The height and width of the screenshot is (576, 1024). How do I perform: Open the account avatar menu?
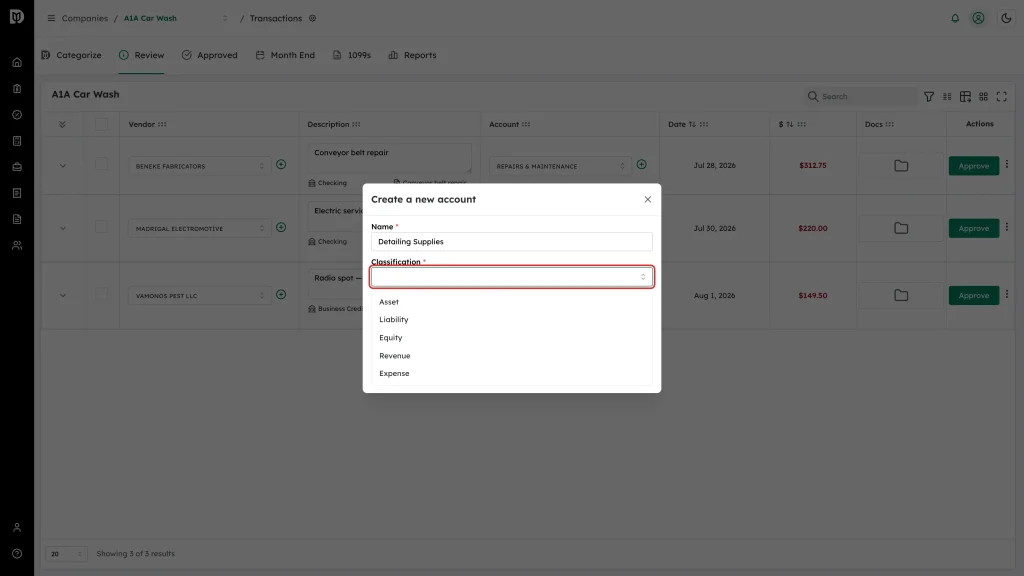pos(978,18)
